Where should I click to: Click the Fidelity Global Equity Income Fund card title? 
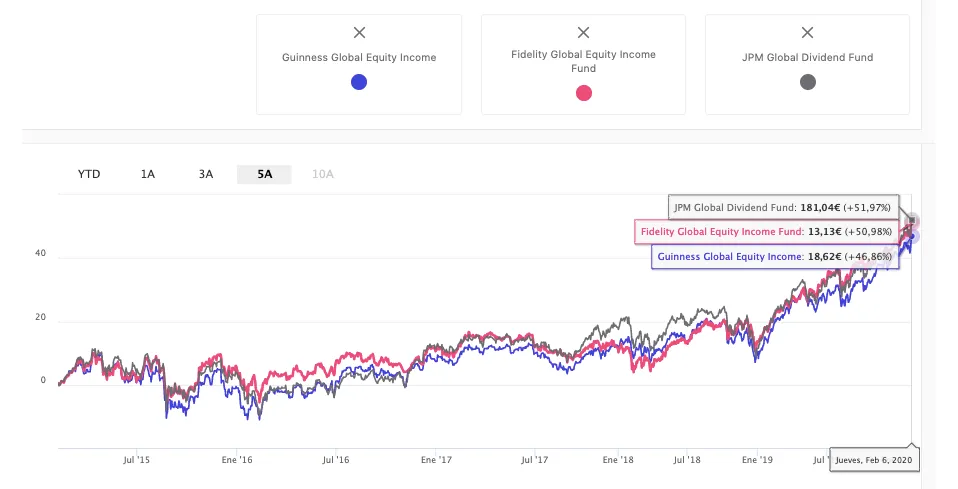pyautogui.click(x=584, y=62)
